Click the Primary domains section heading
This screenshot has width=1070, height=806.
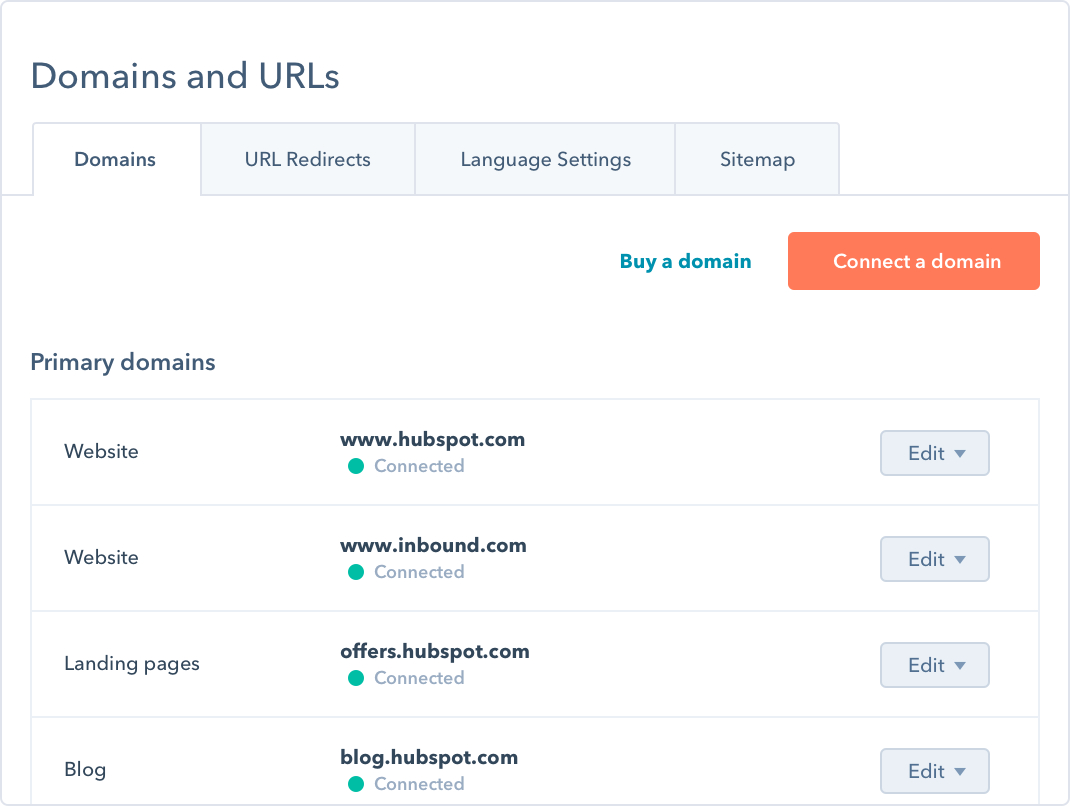(123, 362)
